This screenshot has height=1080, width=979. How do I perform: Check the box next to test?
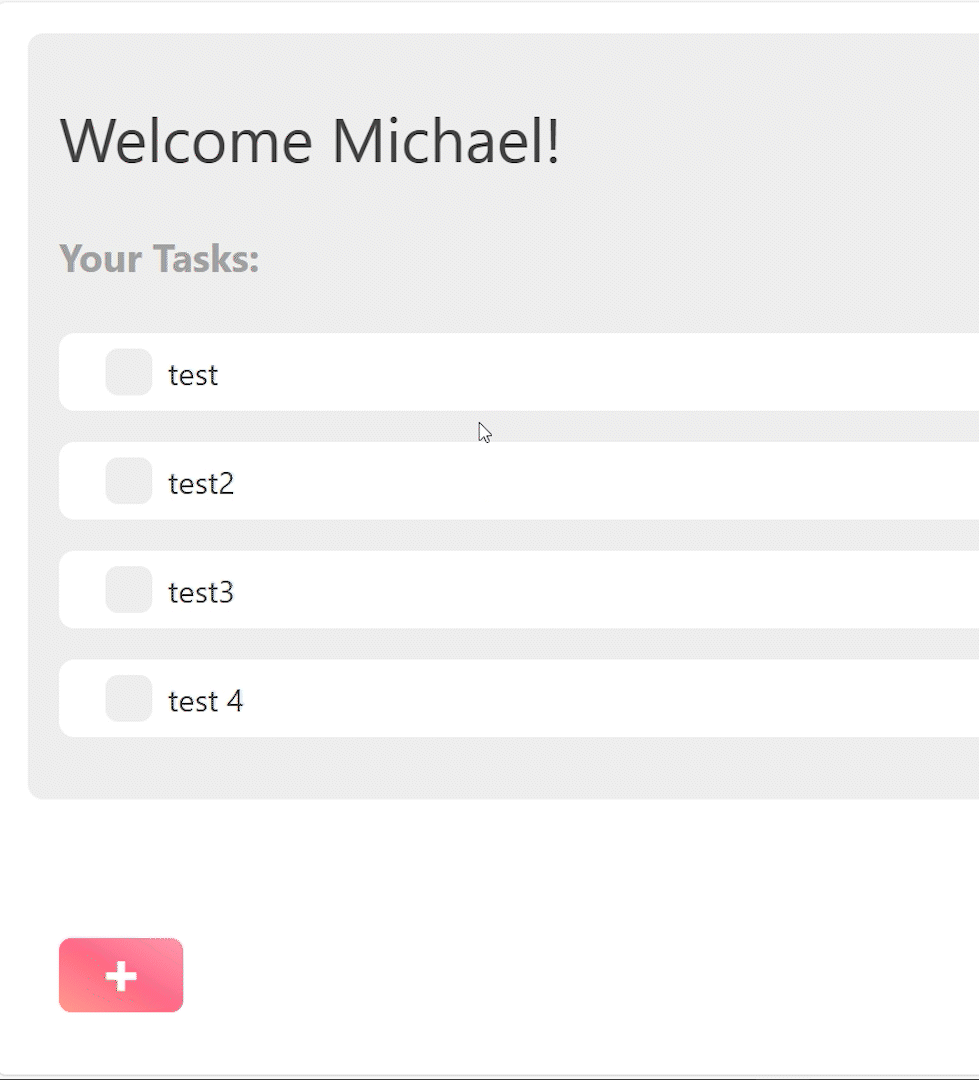[x=129, y=372]
